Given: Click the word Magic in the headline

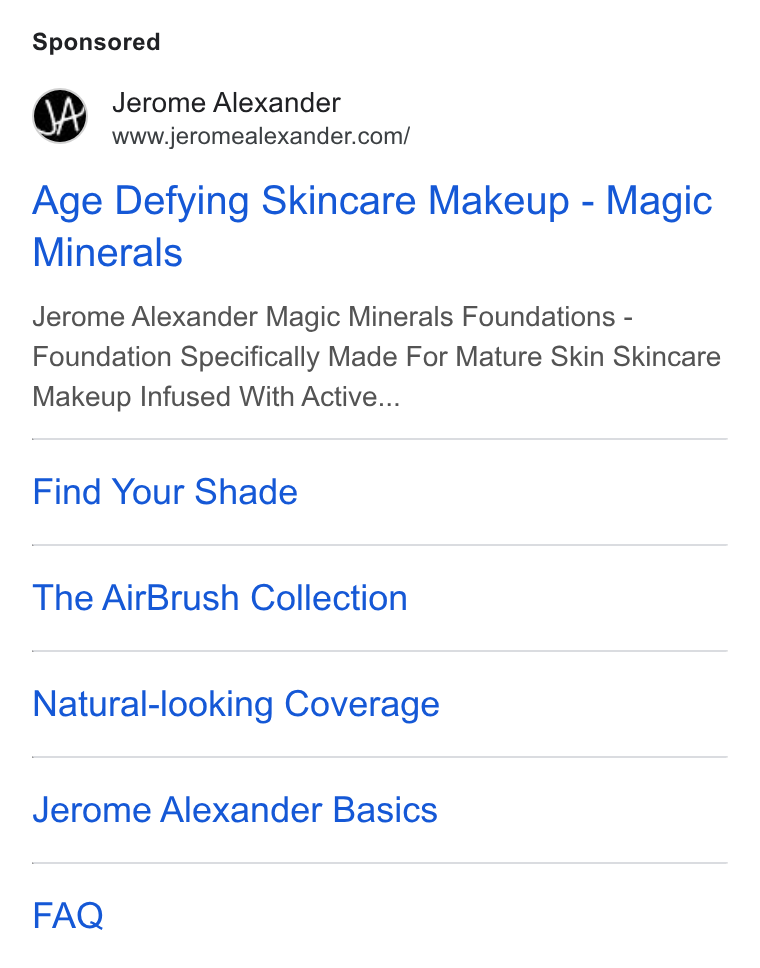Looking at the screenshot, I should (x=659, y=202).
